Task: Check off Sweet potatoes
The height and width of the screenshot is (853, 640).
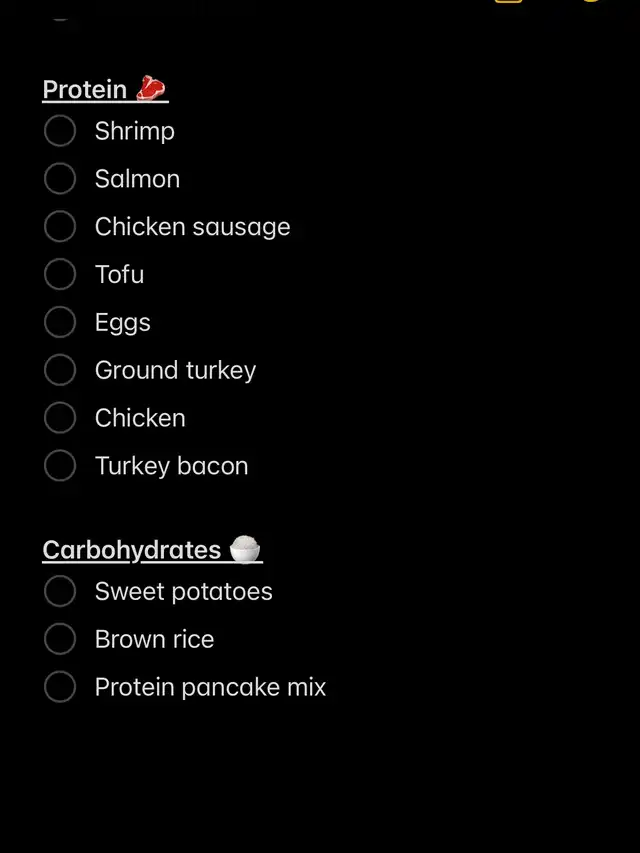Action: pos(60,591)
